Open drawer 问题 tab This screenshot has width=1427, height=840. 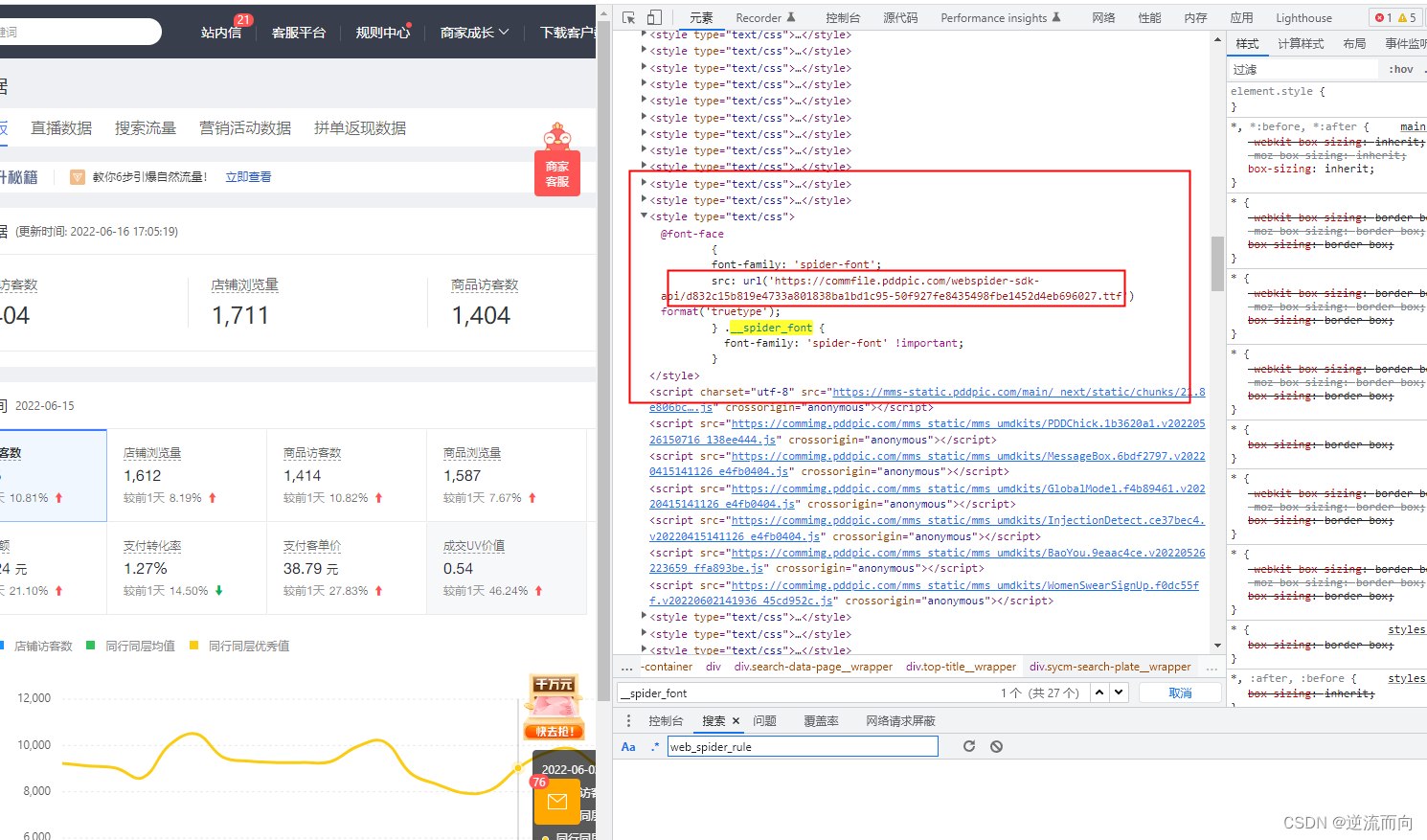pos(764,721)
